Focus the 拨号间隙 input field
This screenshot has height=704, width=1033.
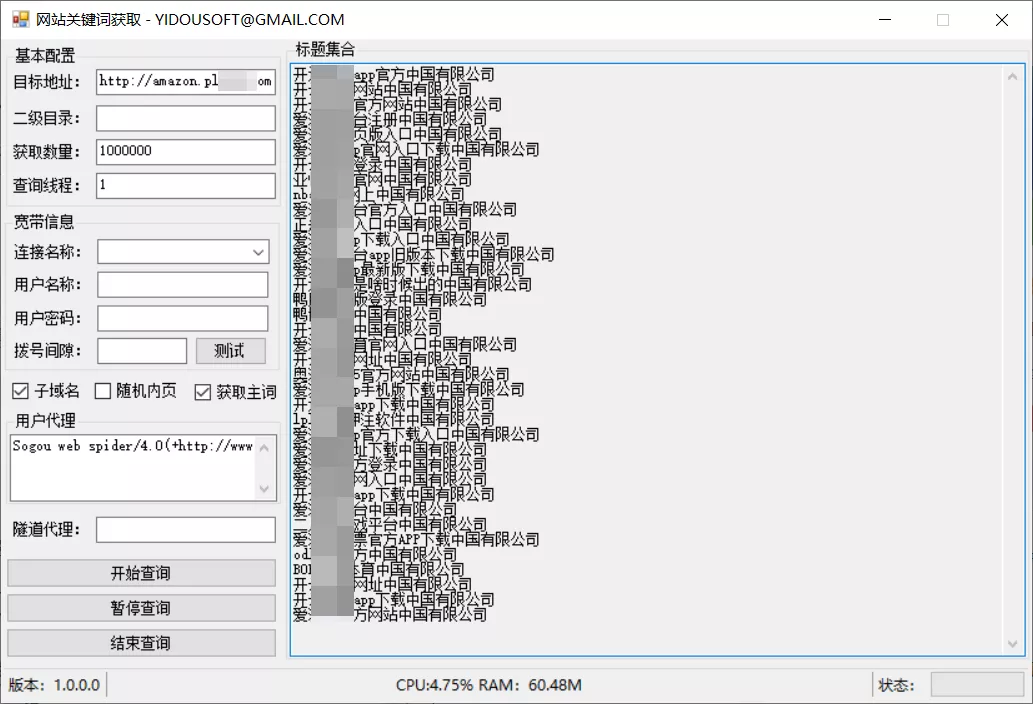(x=142, y=351)
